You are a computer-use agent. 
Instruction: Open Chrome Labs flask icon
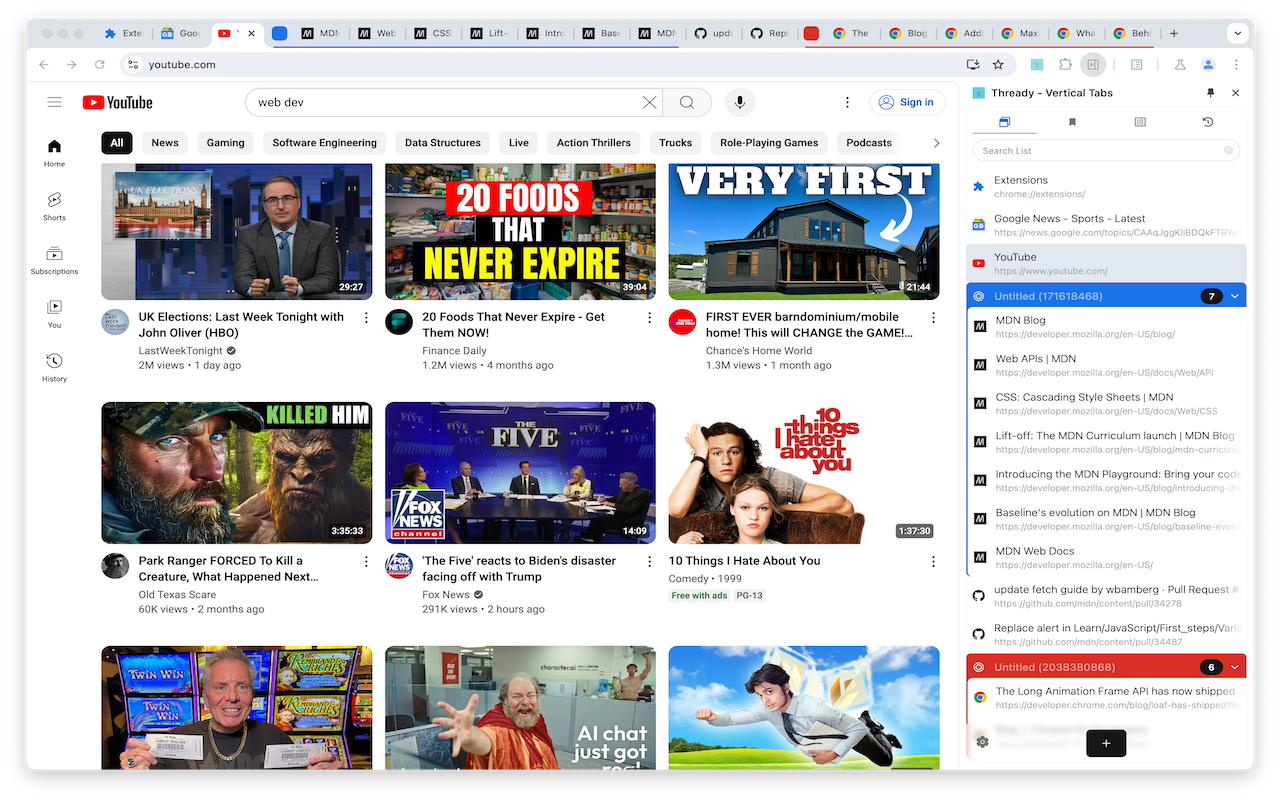1180,65
